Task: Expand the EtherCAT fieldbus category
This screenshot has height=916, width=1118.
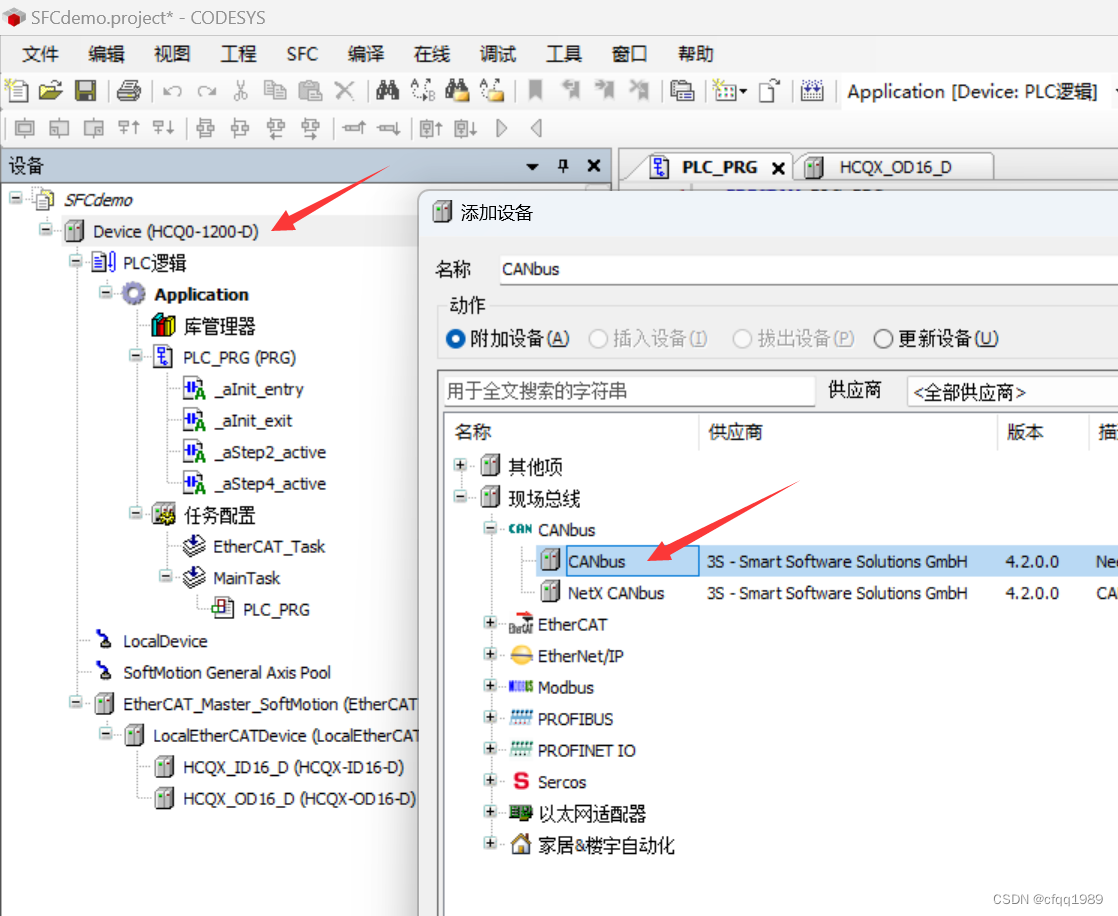Action: click(x=490, y=623)
